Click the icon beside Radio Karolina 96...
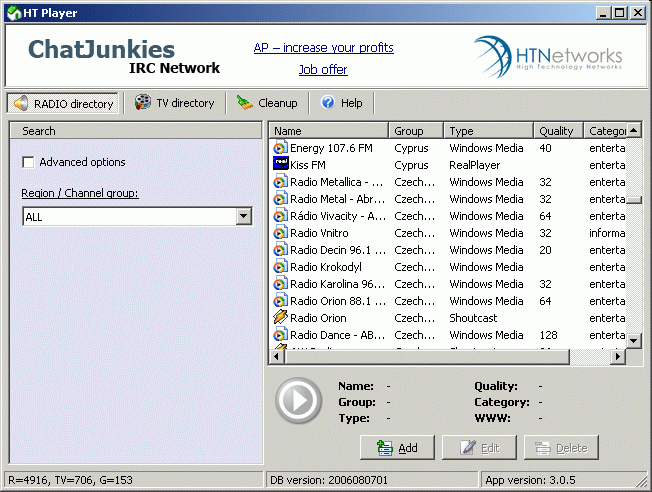Image resolution: width=652 pixels, height=492 pixels. (280, 284)
